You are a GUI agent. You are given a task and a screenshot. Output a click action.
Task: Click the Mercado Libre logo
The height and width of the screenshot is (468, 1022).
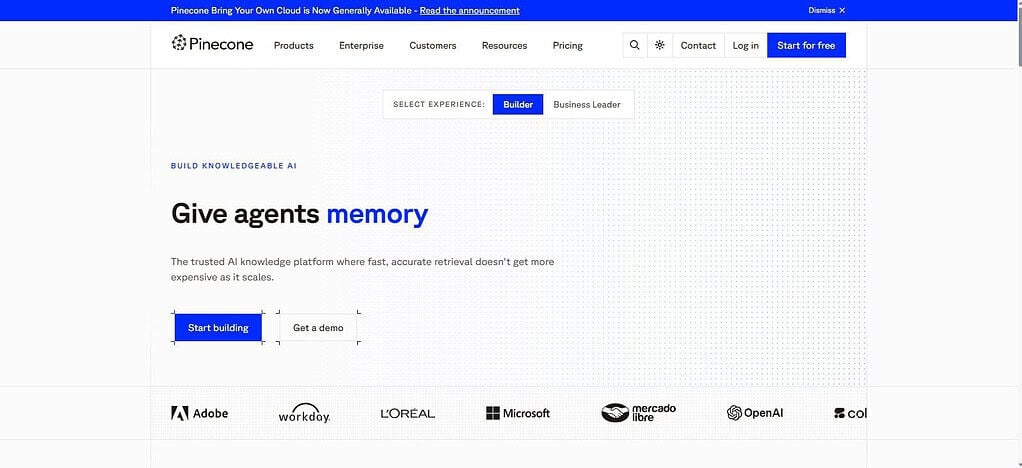click(x=639, y=413)
